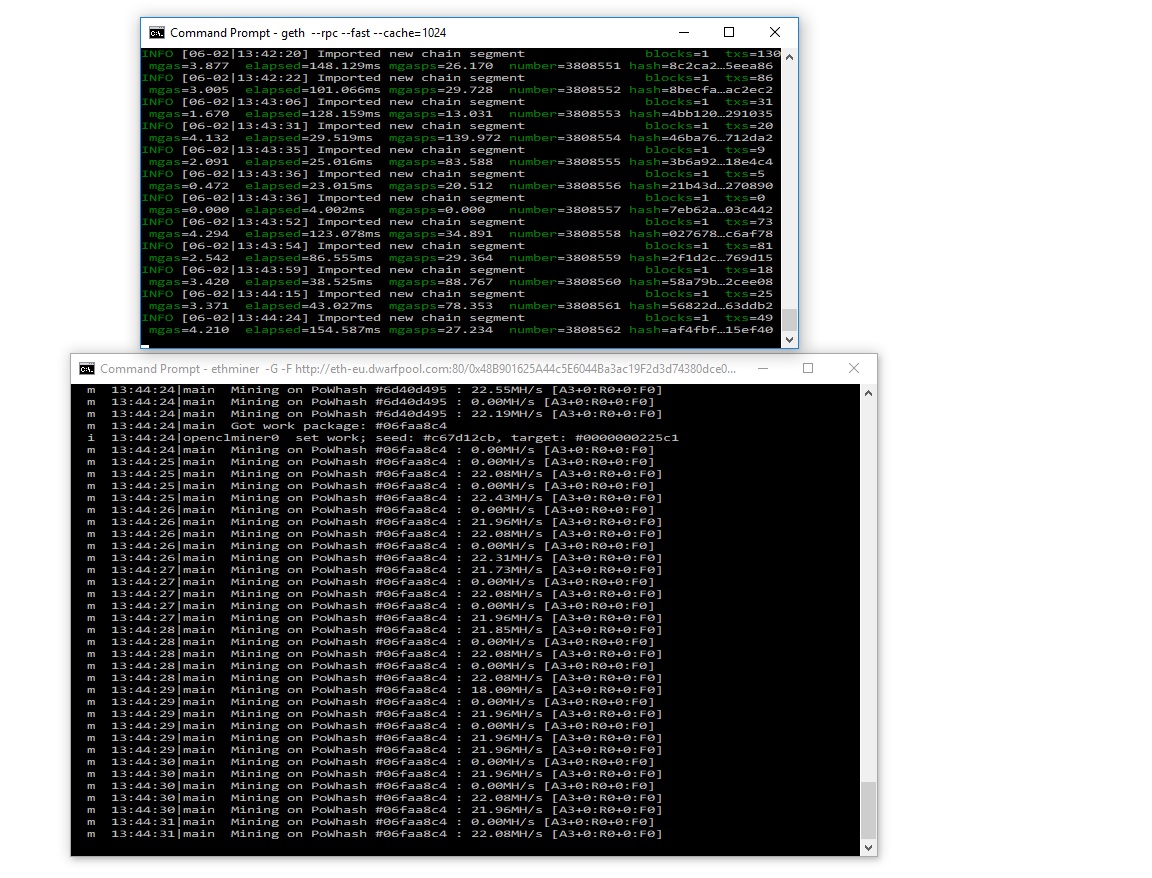Click the geth scrollbar down arrow

pyautogui.click(x=789, y=340)
